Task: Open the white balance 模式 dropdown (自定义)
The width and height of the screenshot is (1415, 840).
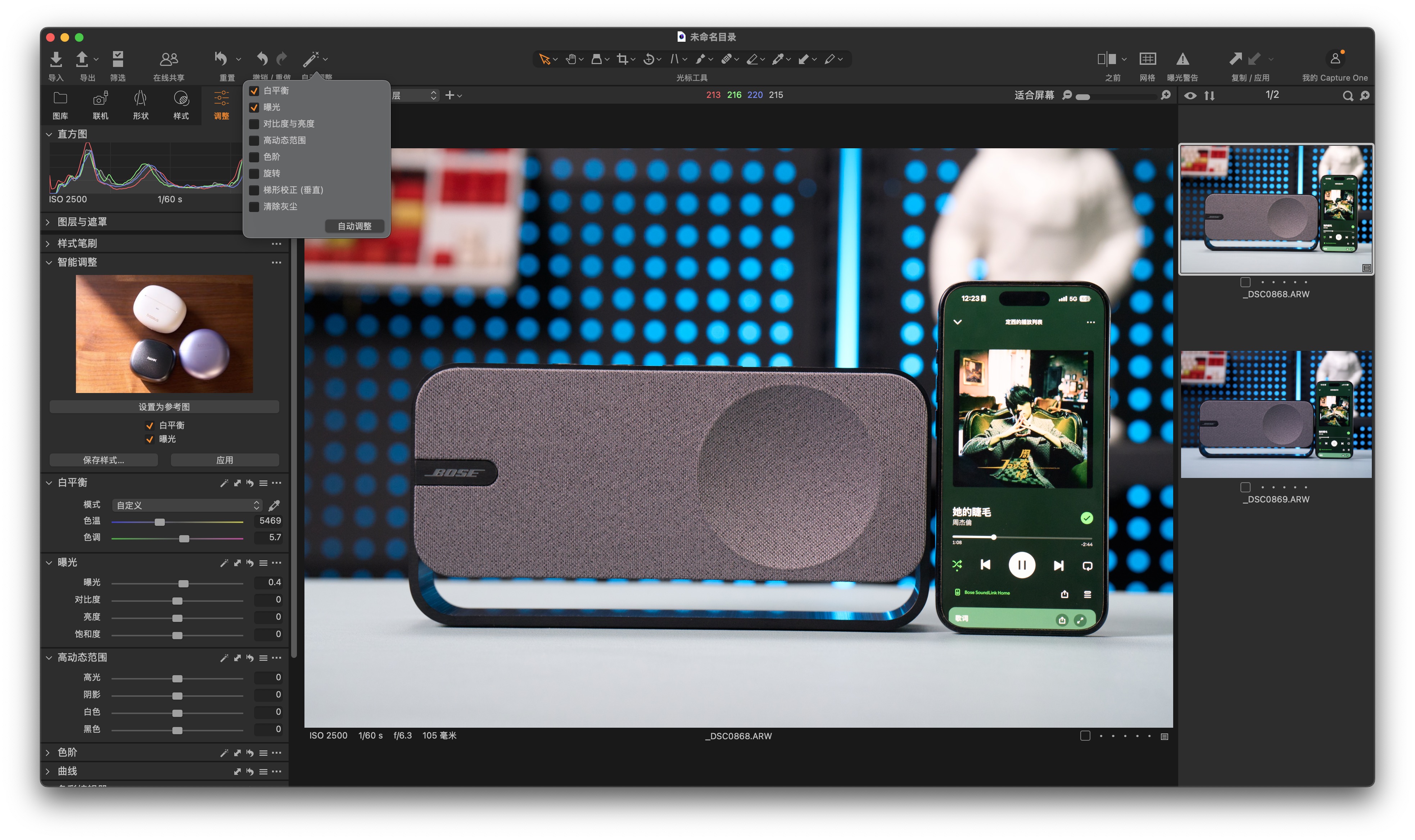Action: tap(187, 505)
